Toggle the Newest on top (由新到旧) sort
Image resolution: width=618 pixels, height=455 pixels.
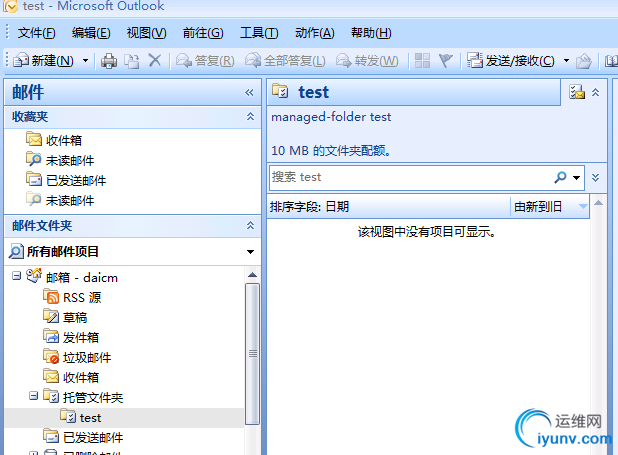pyautogui.click(x=549, y=206)
